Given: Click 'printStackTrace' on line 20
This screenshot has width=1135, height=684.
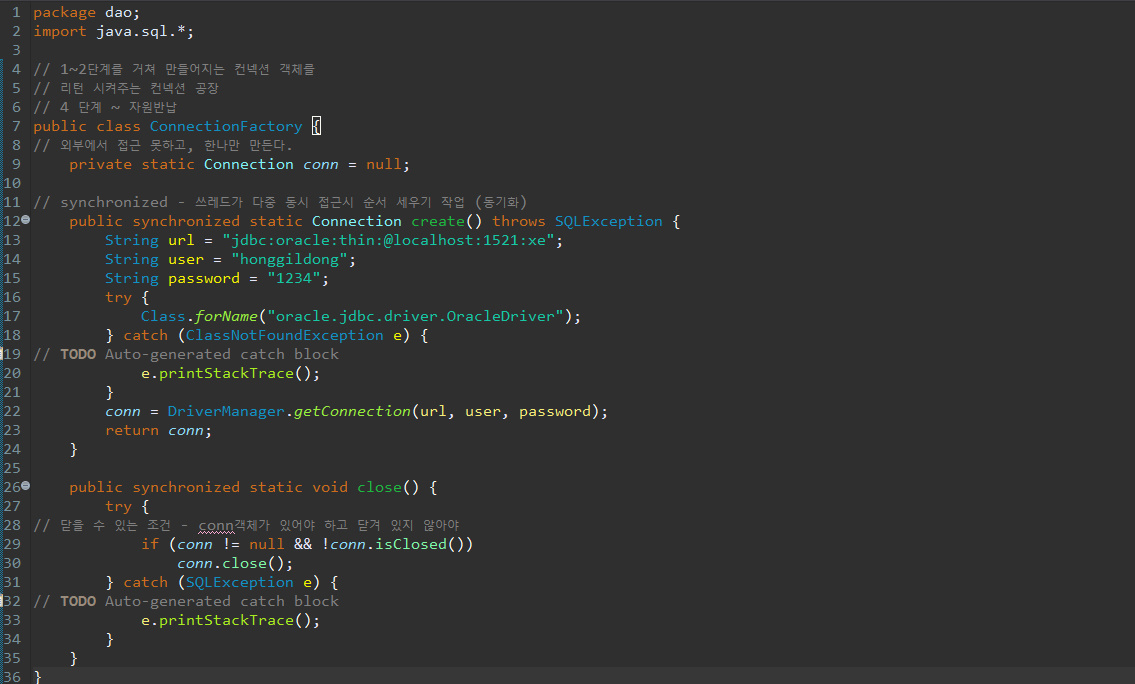Looking at the screenshot, I should [x=227, y=373].
